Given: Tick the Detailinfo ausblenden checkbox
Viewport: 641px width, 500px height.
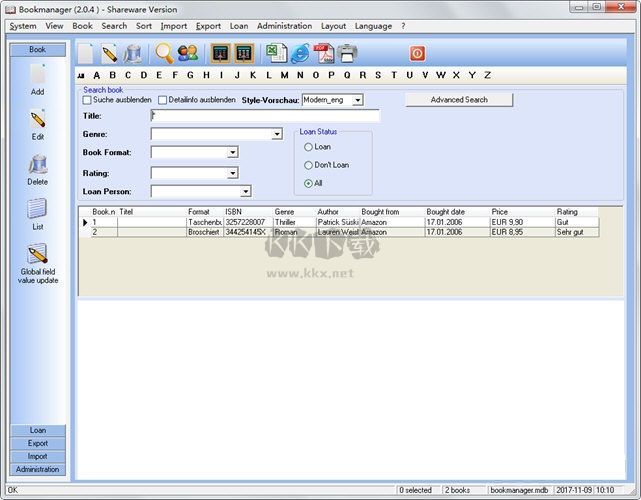Looking at the screenshot, I should click(163, 100).
